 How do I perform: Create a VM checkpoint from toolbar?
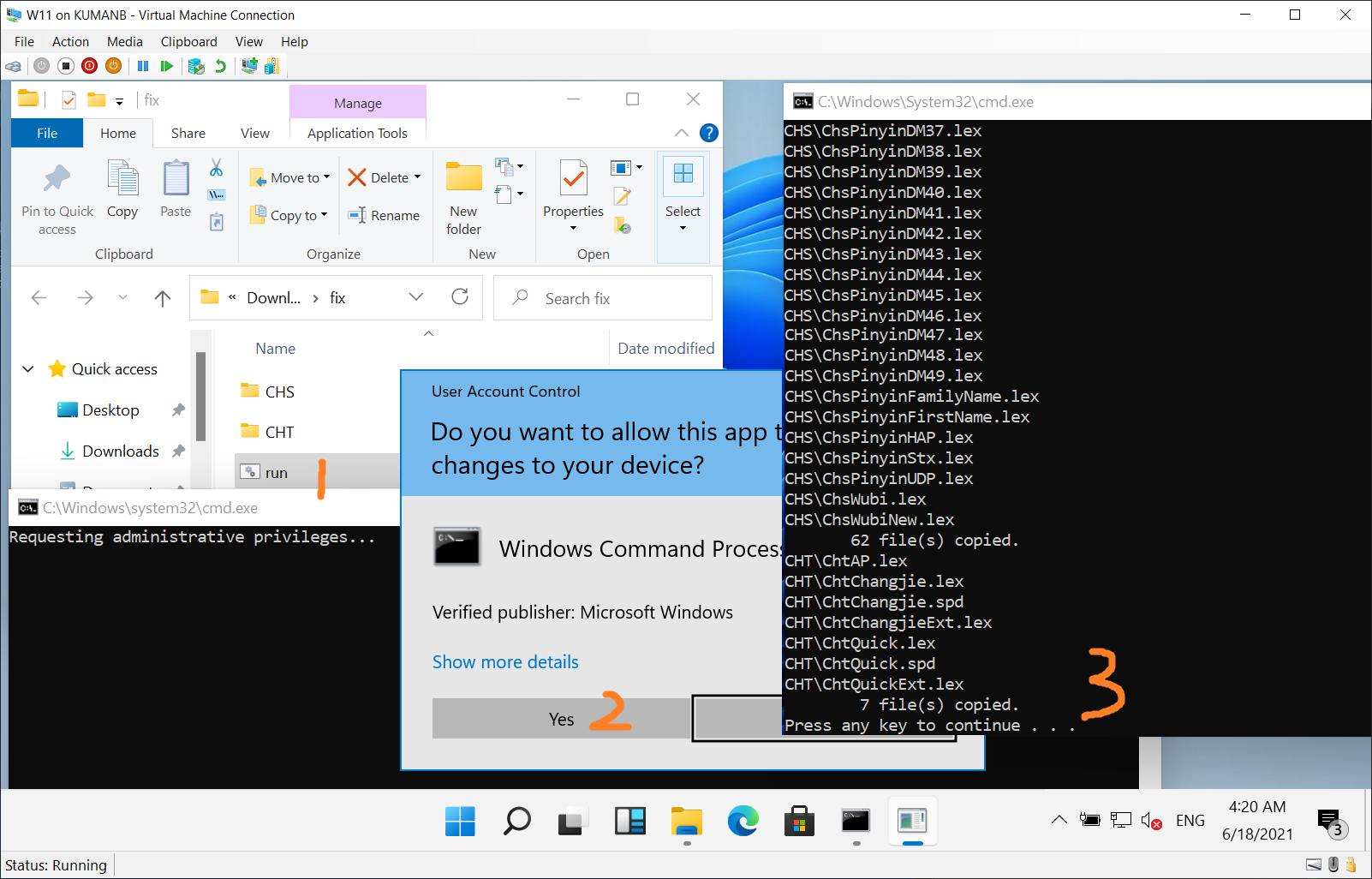click(x=196, y=66)
